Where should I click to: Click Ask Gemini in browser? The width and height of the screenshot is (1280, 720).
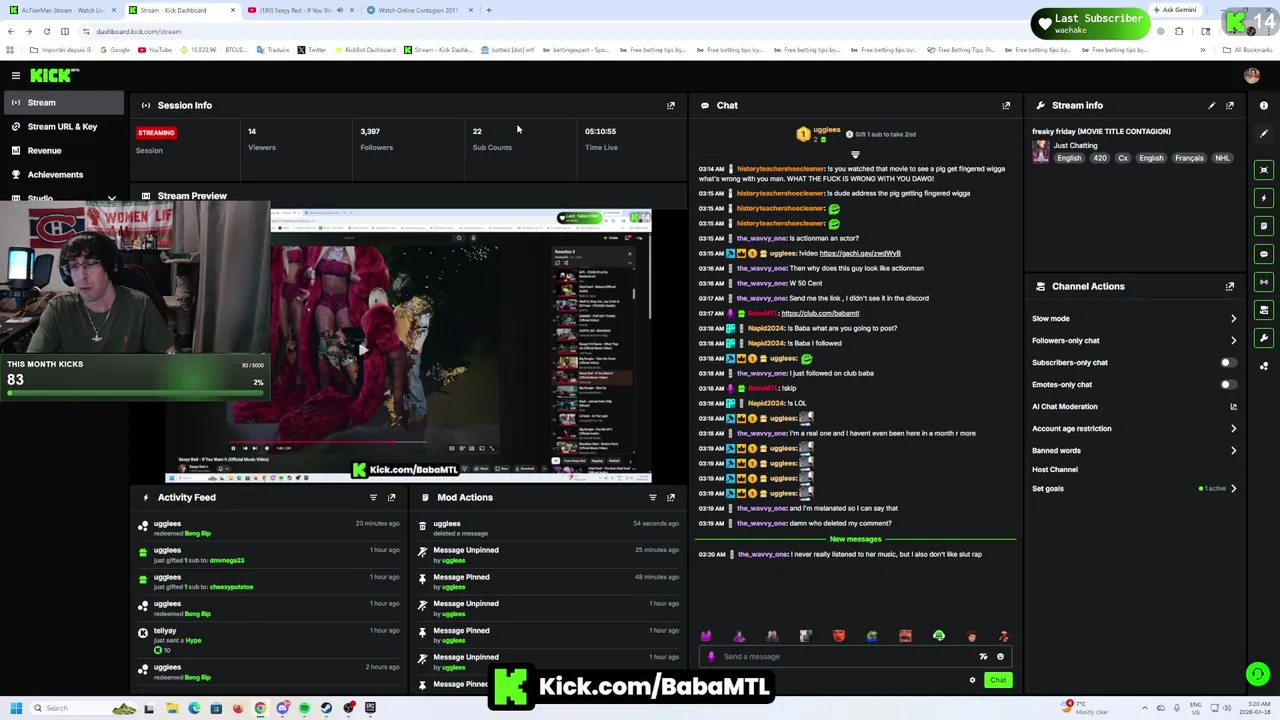[1175, 10]
